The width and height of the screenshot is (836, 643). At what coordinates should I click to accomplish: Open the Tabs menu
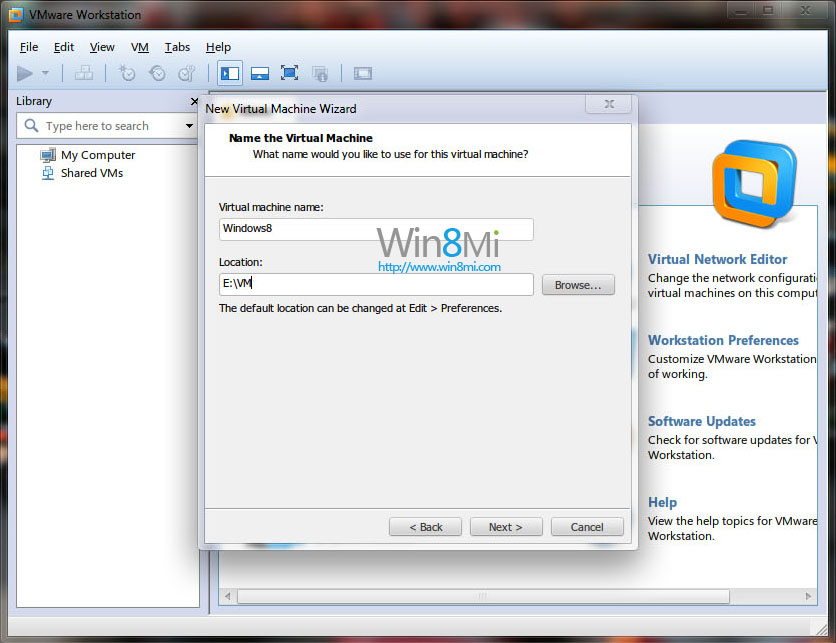(x=177, y=47)
